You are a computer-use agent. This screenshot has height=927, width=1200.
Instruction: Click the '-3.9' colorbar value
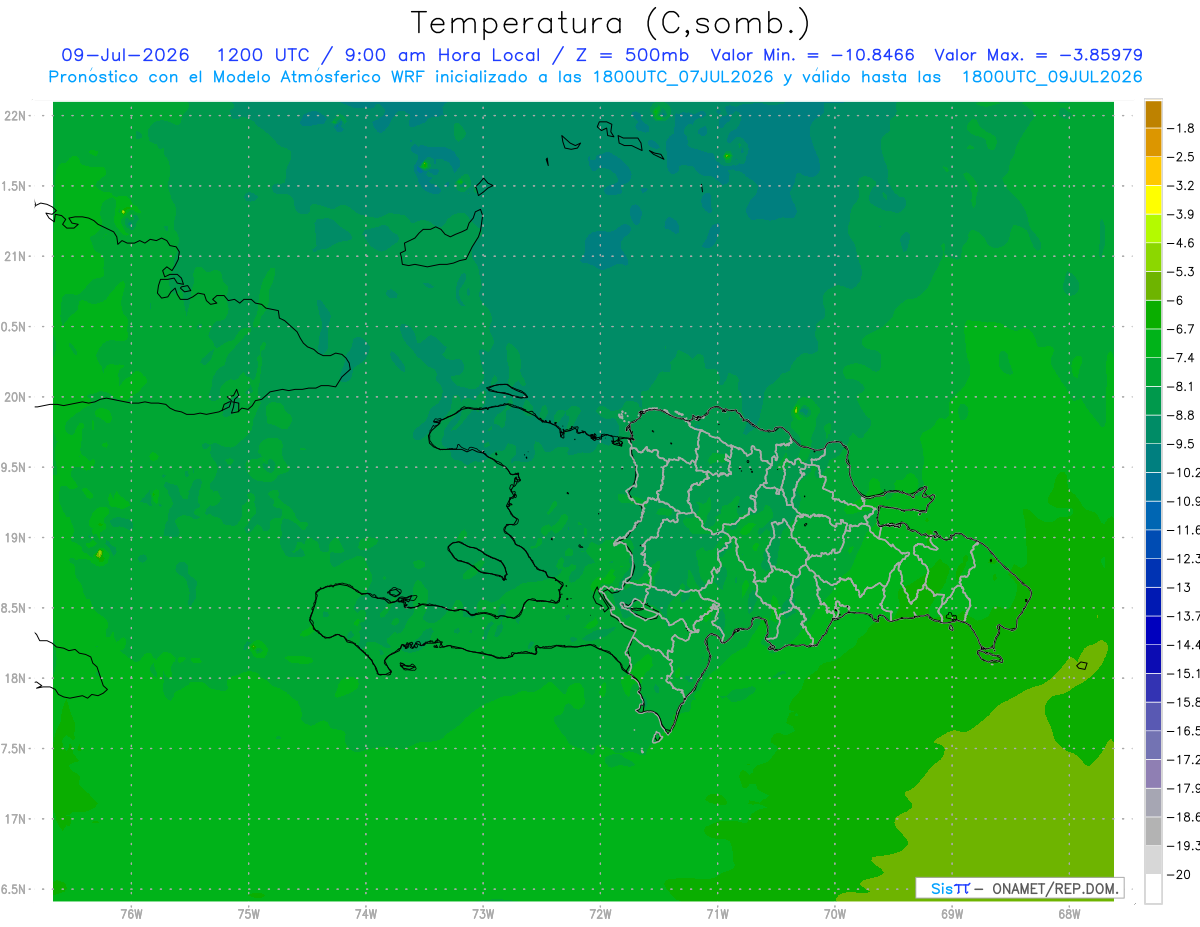click(x=1181, y=214)
